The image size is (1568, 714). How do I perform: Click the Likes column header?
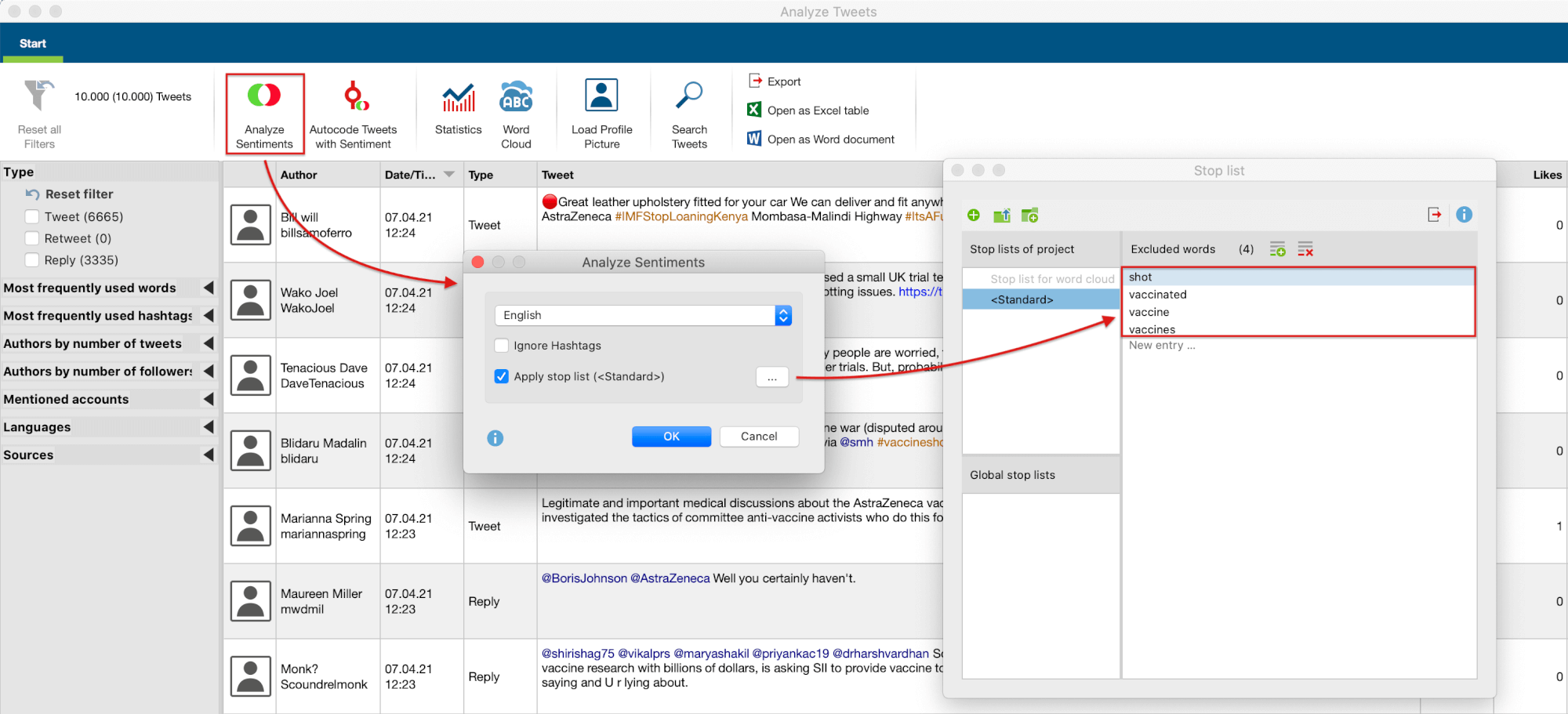click(x=1547, y=175)
